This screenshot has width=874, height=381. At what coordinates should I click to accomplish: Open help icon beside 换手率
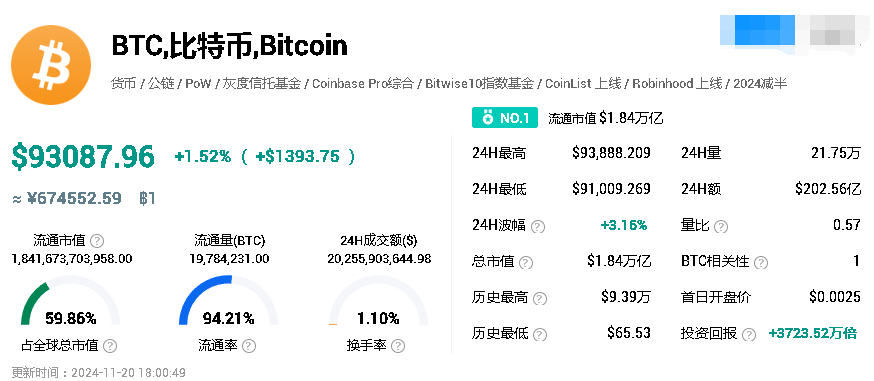[x=397, y=346]
